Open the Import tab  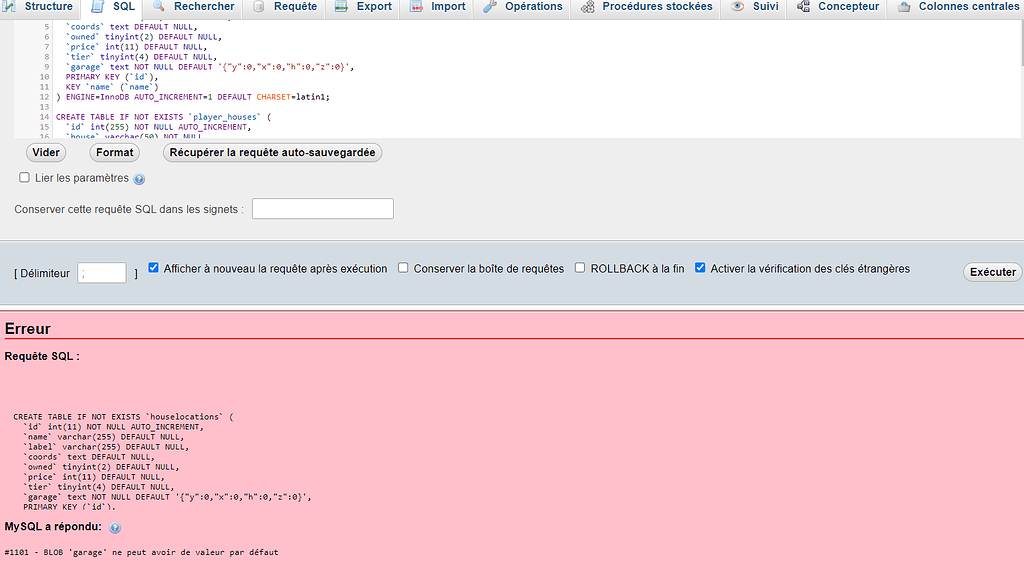tap(438, 7)
